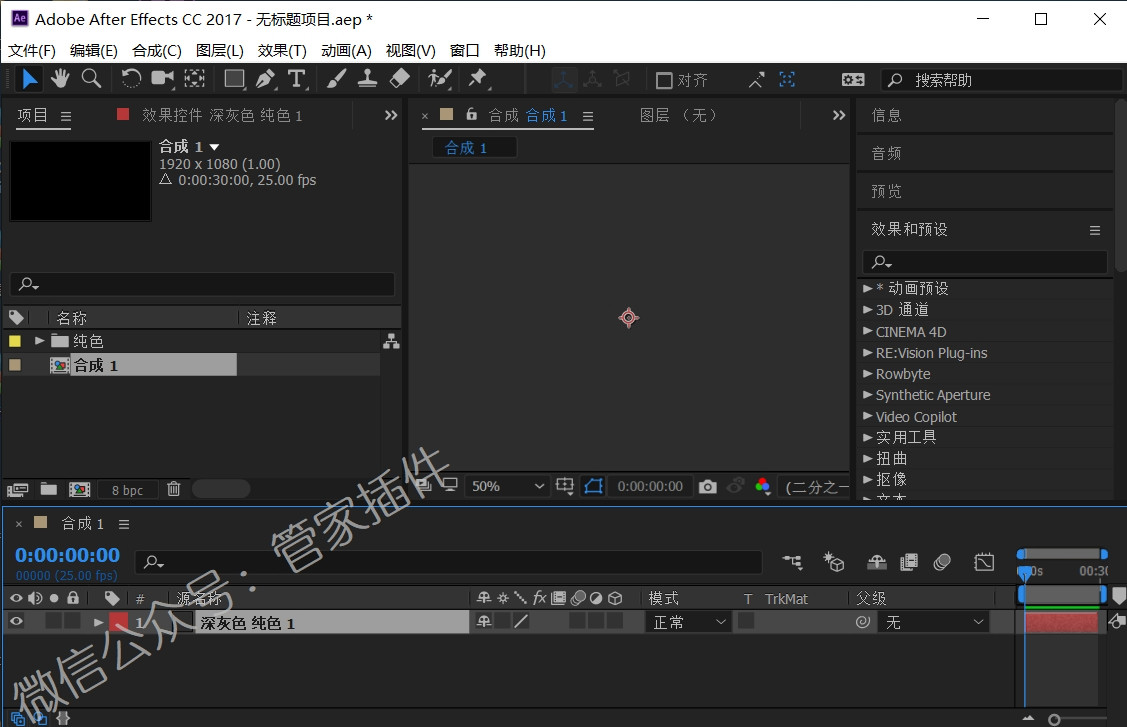
Task: Select the Selection arrow tool
Action: [29, 78]
